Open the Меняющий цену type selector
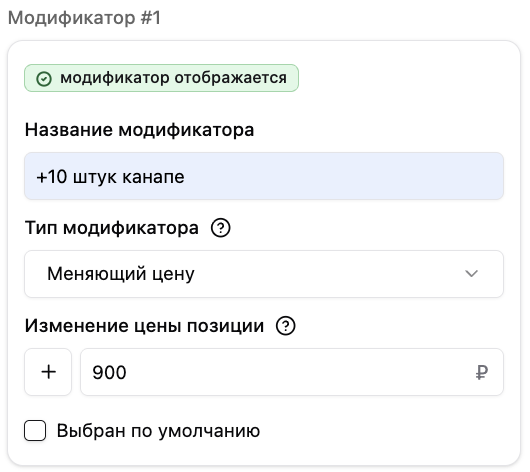This screenshot has width=530, height=472. click(x=264, y=274)
